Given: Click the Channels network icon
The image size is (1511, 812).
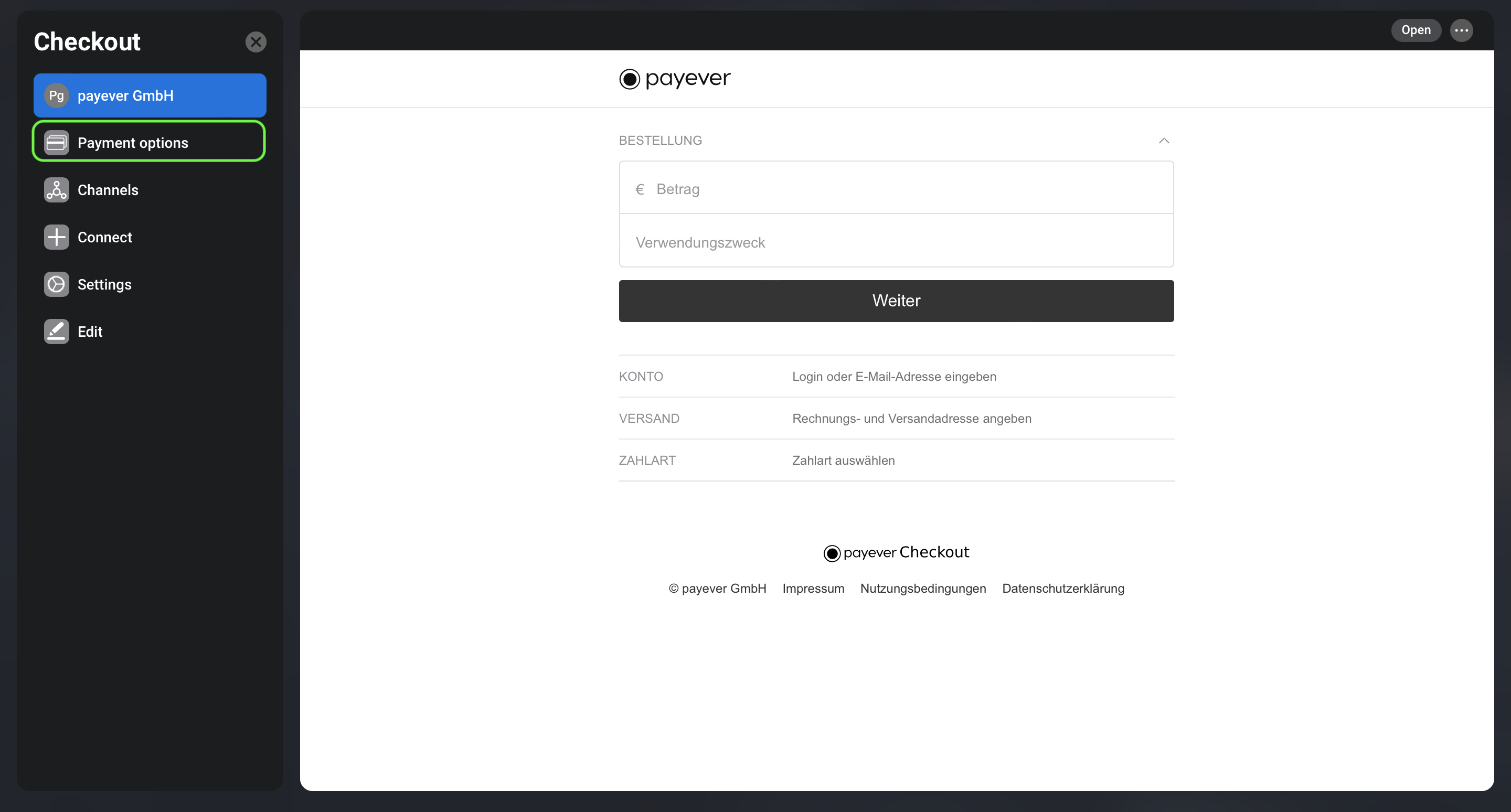Looking at the screenshot, I should tap(56, 190).
